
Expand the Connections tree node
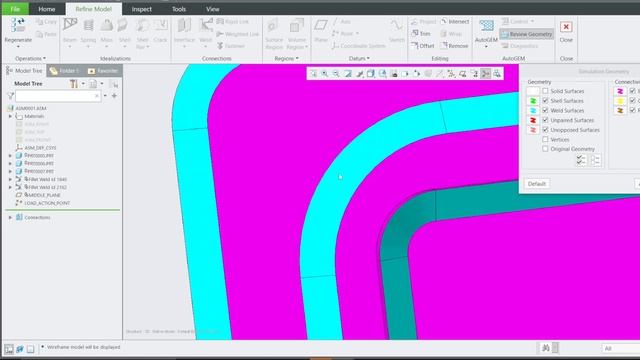coord(10,218)
